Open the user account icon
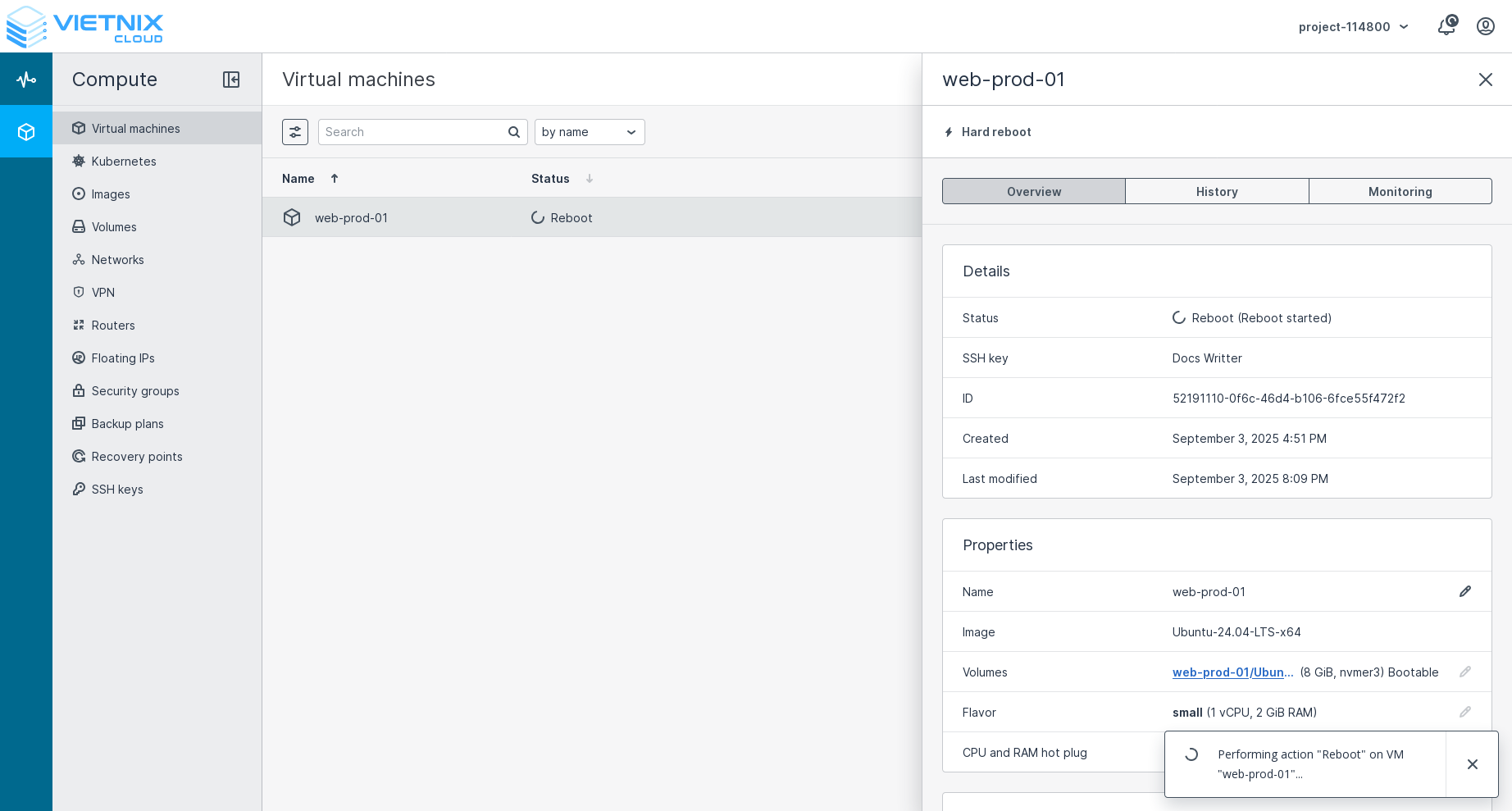1512x811 pixels. [1485, 26]
